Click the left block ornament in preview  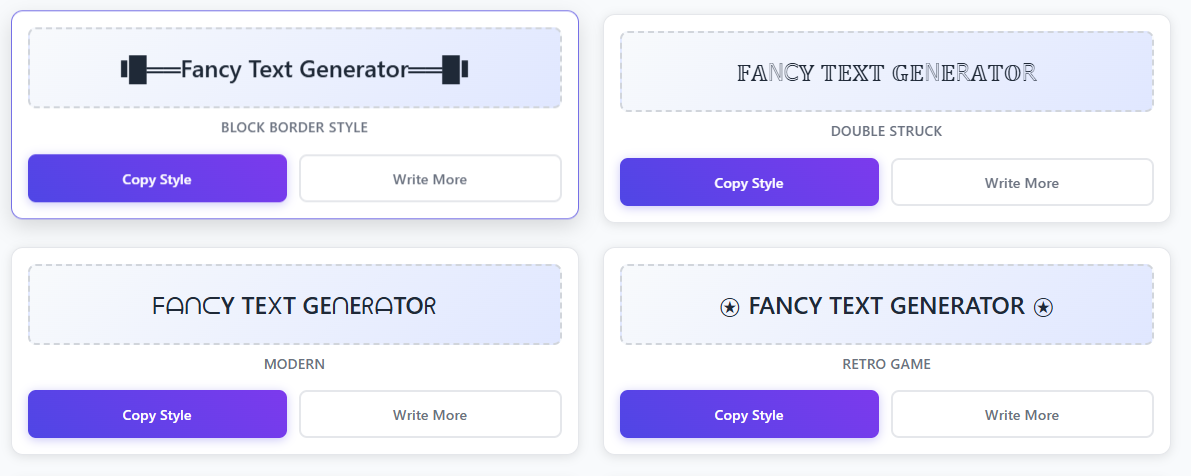coord(134,70)
